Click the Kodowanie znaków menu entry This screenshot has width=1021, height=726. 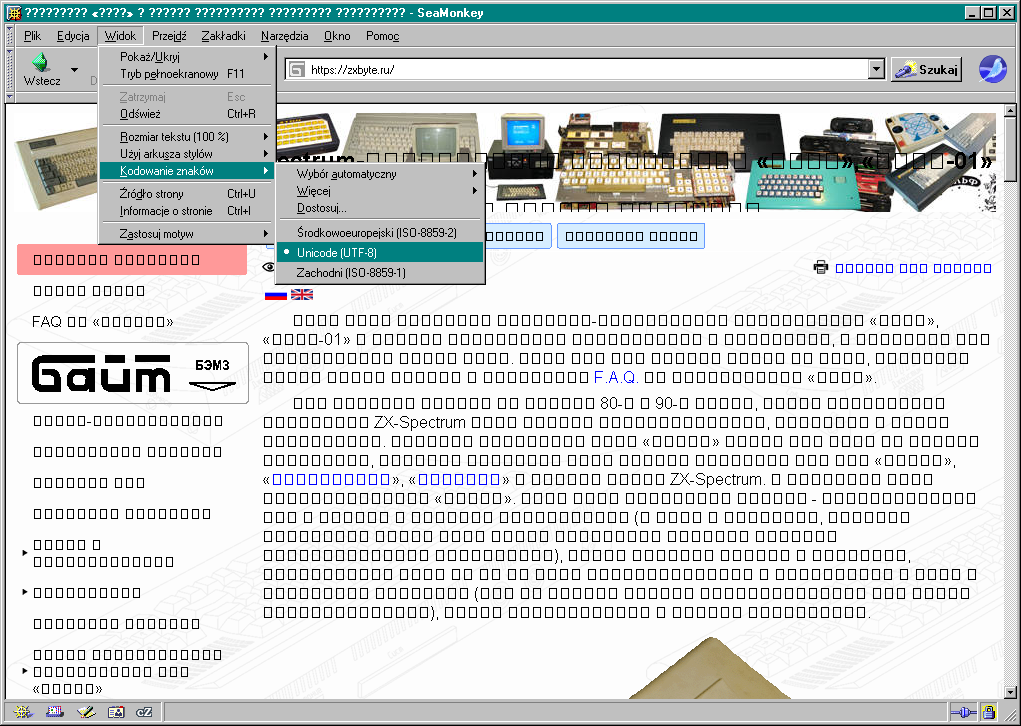188,171
